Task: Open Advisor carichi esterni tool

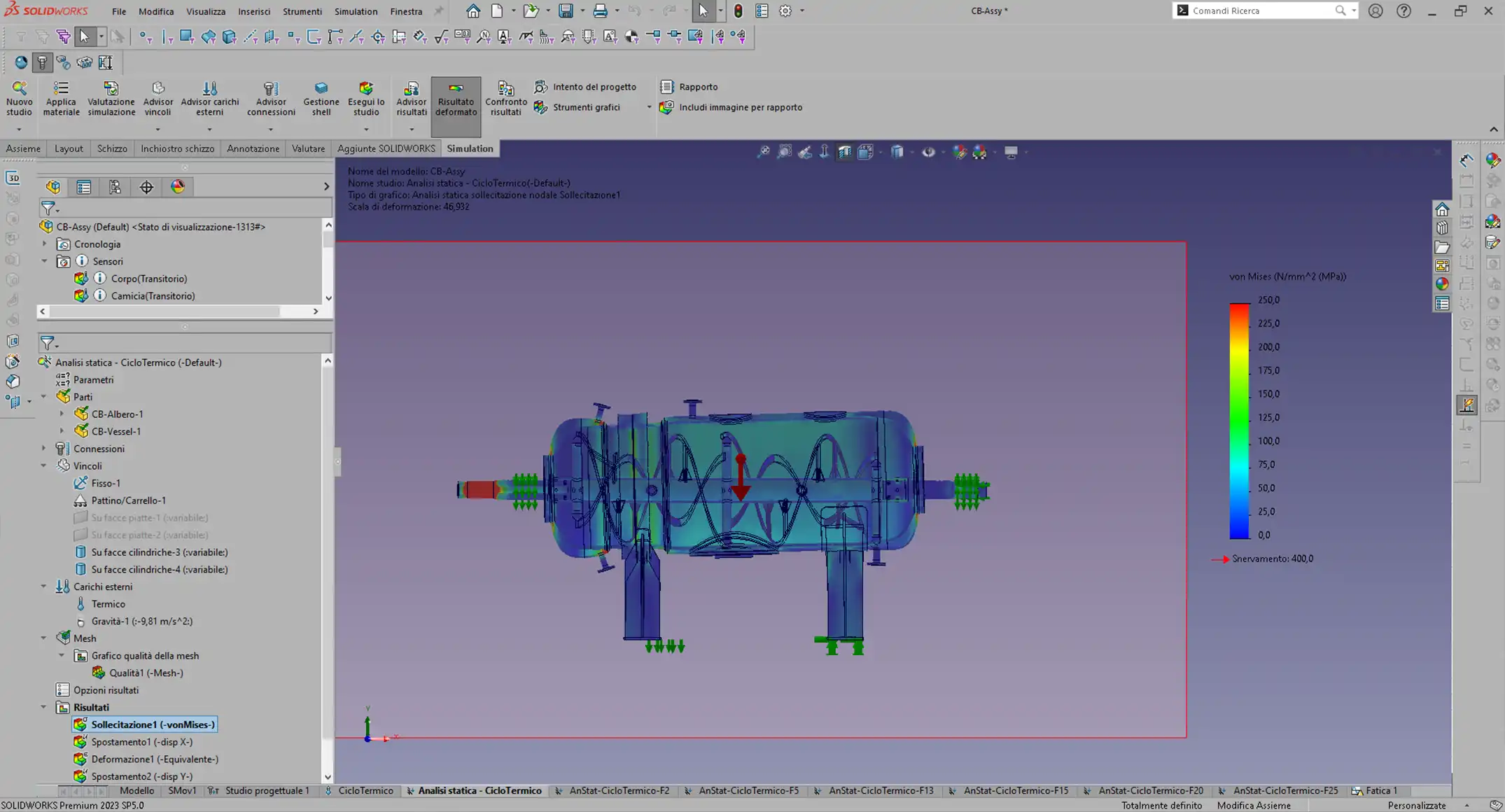Action: click(x=209, y=97)
